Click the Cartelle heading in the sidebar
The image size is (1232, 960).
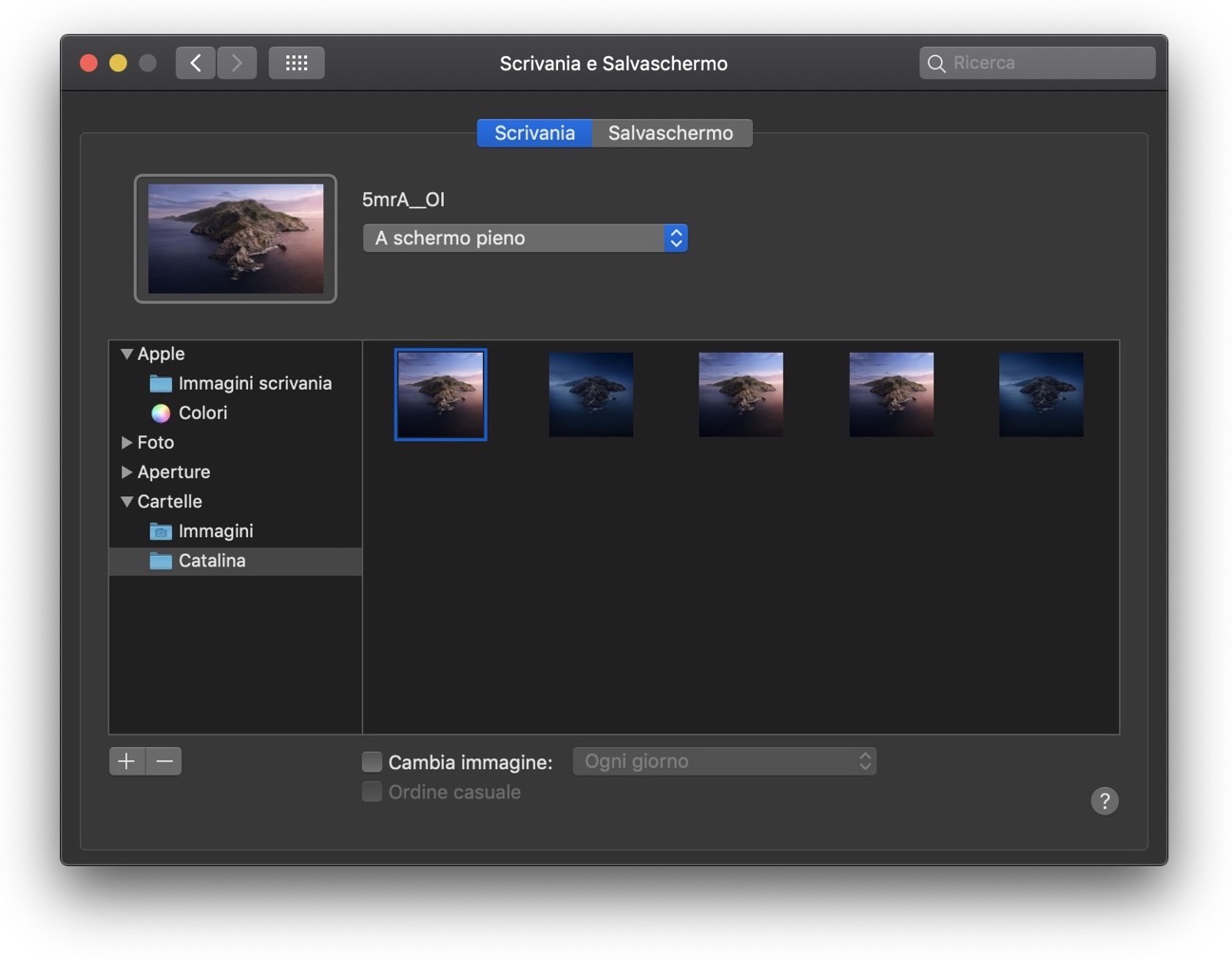[x=170, y=502]
